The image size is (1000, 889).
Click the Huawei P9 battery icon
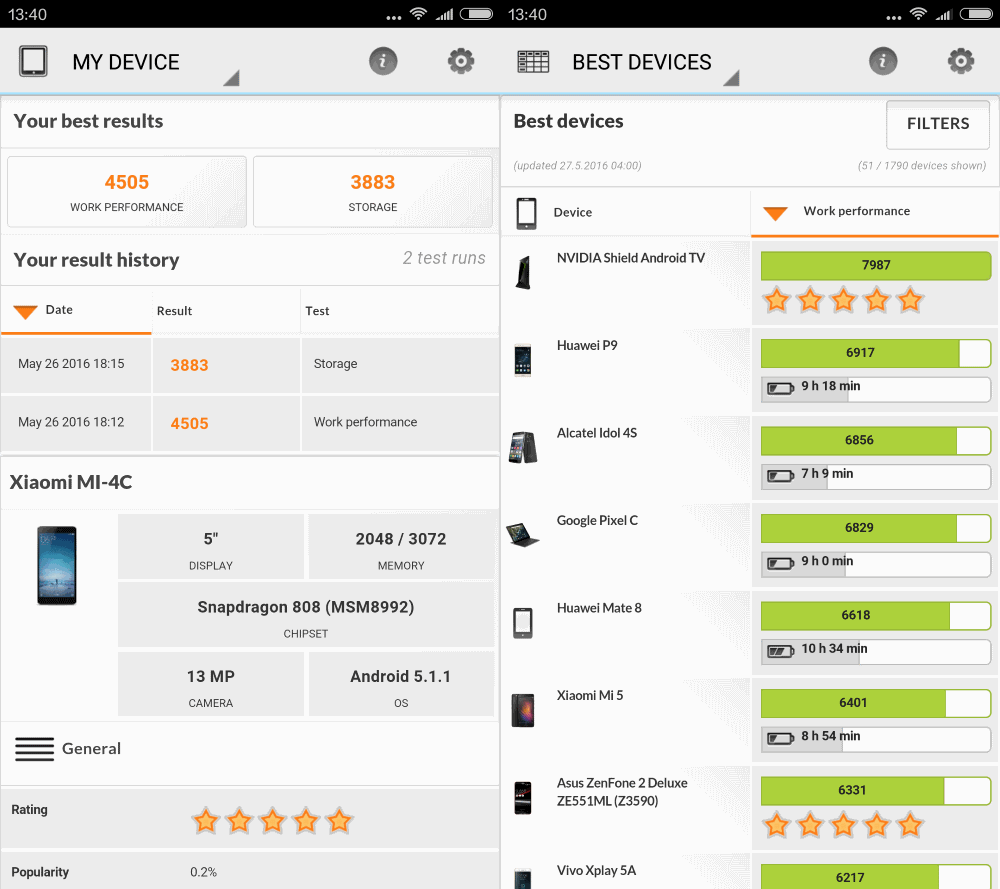(781, 387)
